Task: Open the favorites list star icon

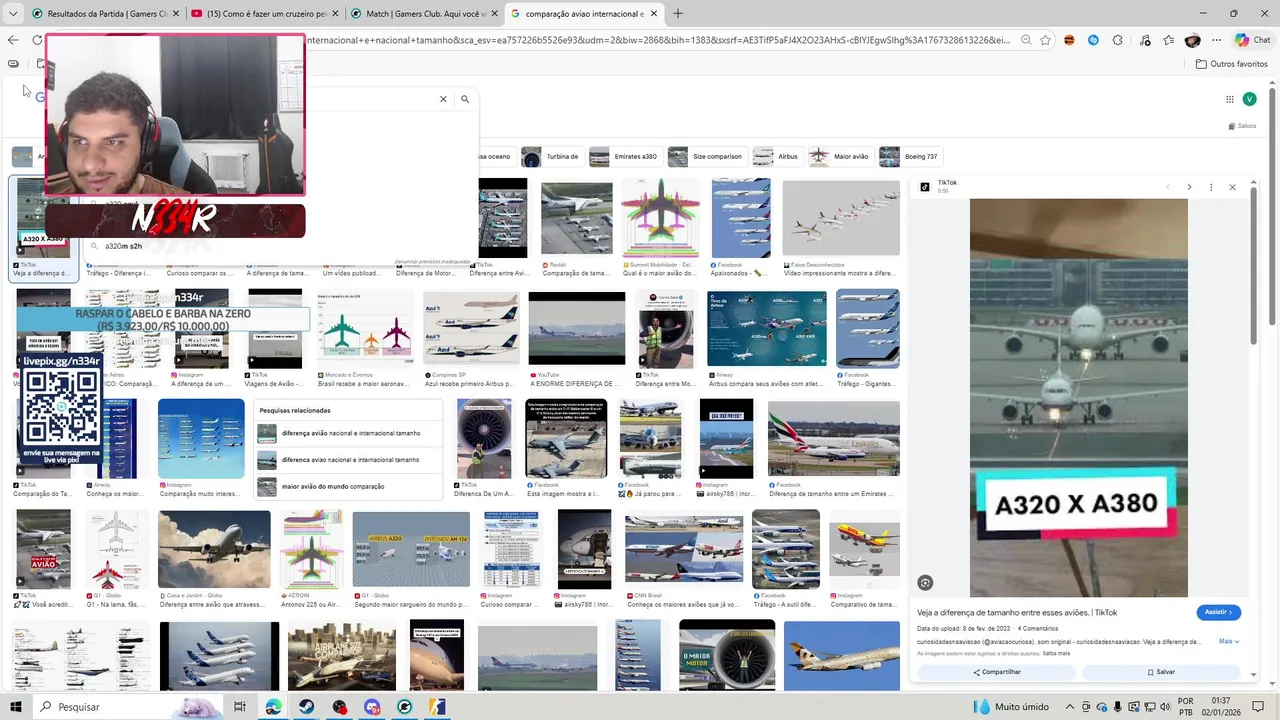Action: click(1169, 40)
